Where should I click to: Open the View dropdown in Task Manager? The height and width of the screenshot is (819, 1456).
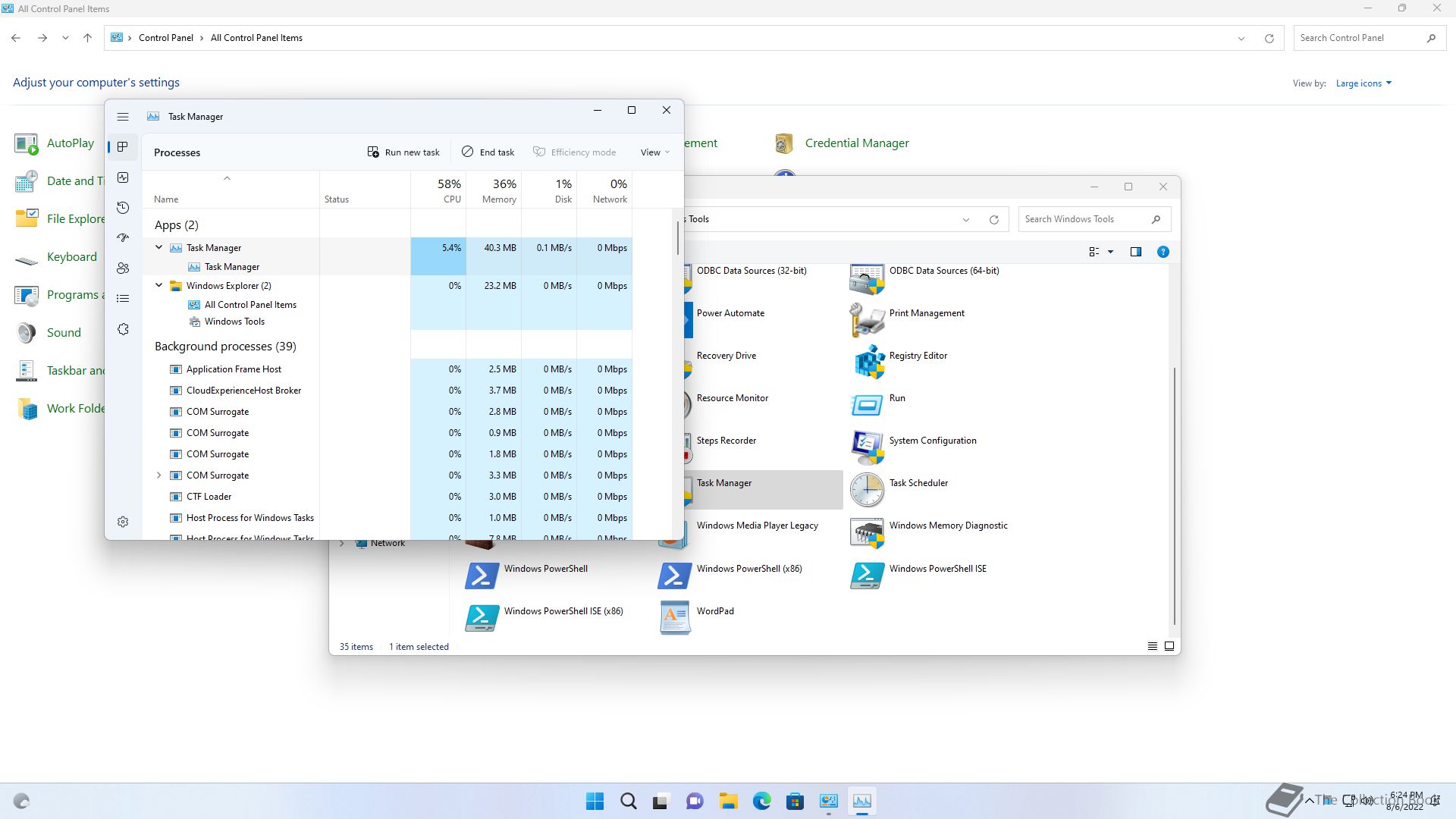tap(655, 152)
